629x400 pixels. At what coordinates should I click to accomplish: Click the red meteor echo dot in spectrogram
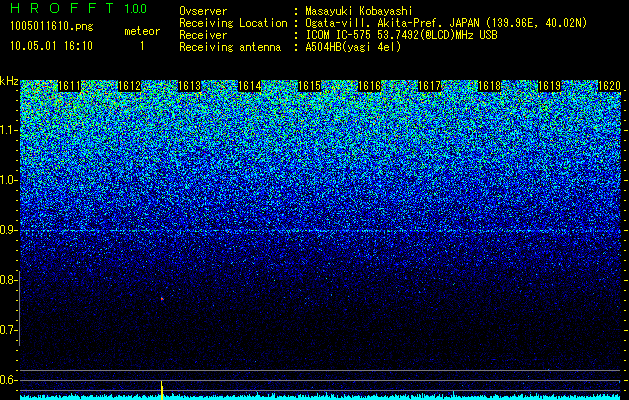point(162,298)
